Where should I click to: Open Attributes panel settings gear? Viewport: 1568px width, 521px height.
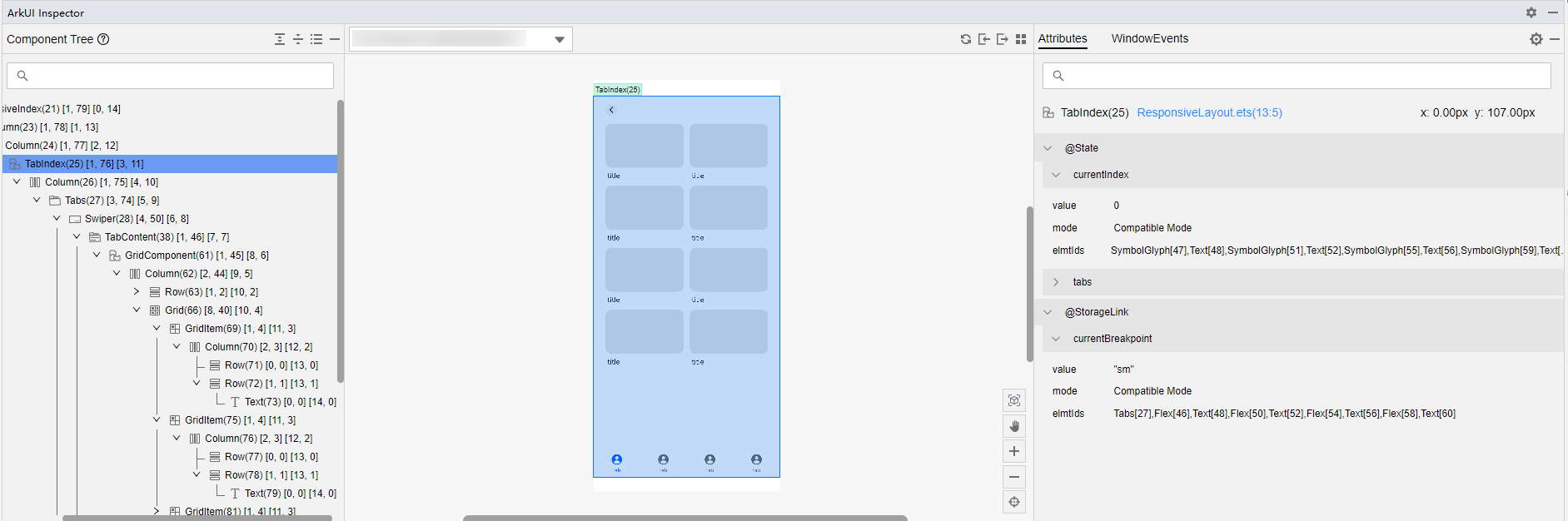(1536, 39)
